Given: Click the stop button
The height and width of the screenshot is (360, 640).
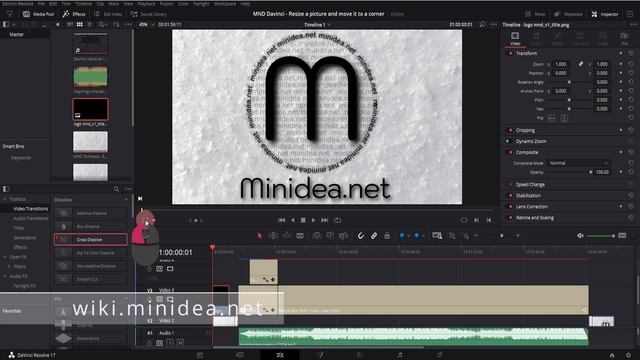Looking at the screenshot, I should [x=303, y=220].
